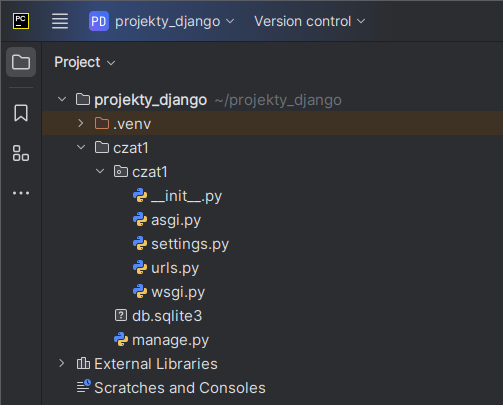Image resolution: width=503 pixels, height=405 pixels.
Task: Show more tool windows ellipsis
Action: (21, 193)
